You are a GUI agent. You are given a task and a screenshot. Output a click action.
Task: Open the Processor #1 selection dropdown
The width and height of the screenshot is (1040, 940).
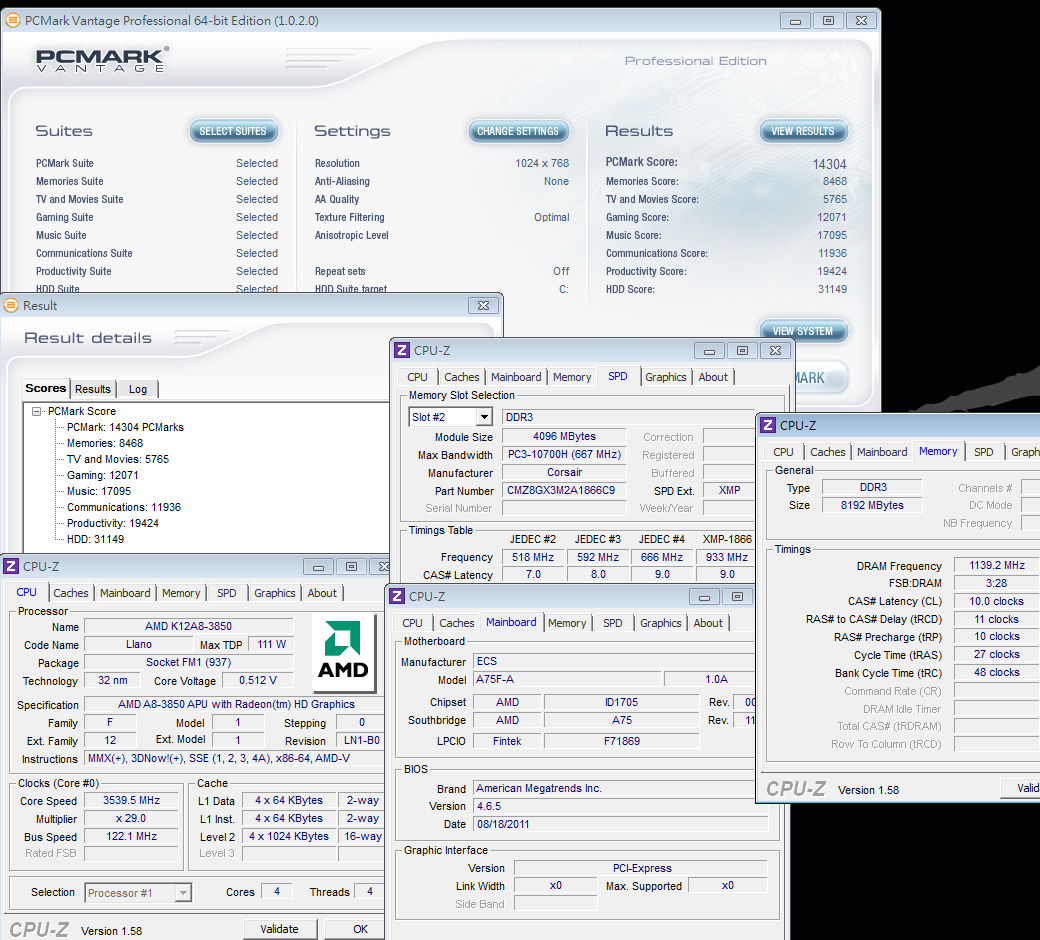(x=183, y=893)
